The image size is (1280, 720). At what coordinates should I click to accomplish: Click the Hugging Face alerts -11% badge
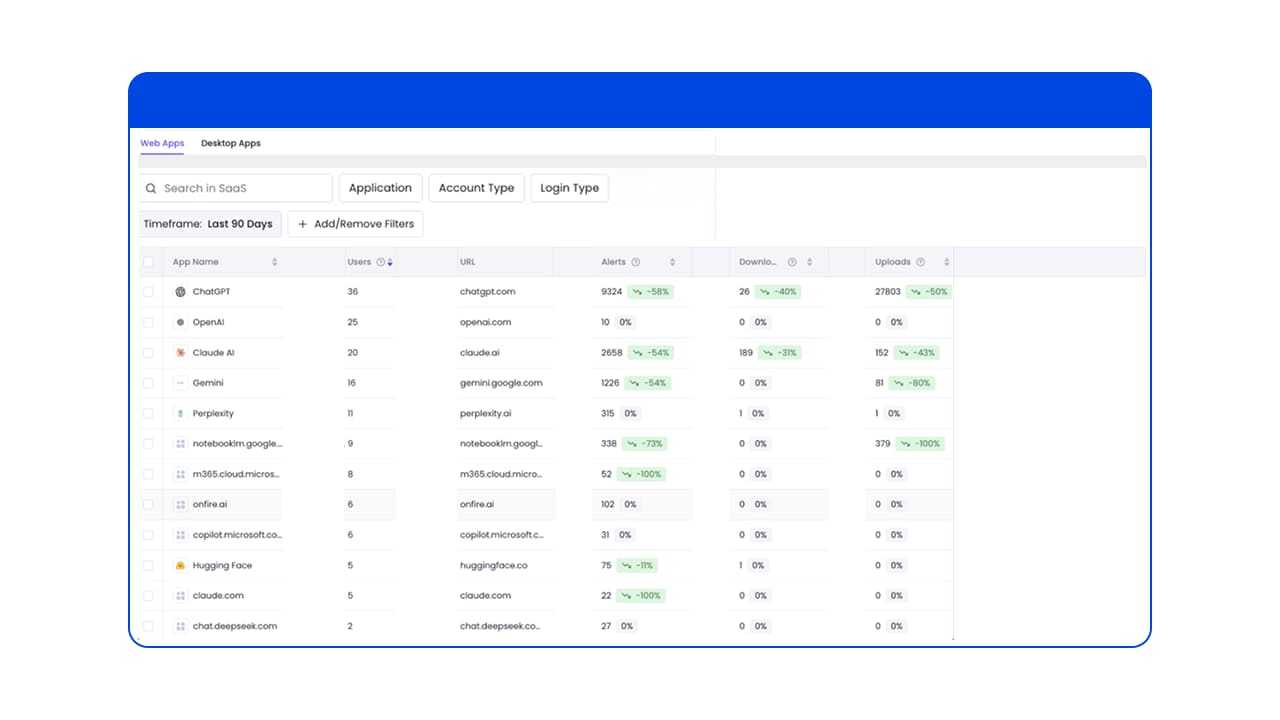pos(636,565)
